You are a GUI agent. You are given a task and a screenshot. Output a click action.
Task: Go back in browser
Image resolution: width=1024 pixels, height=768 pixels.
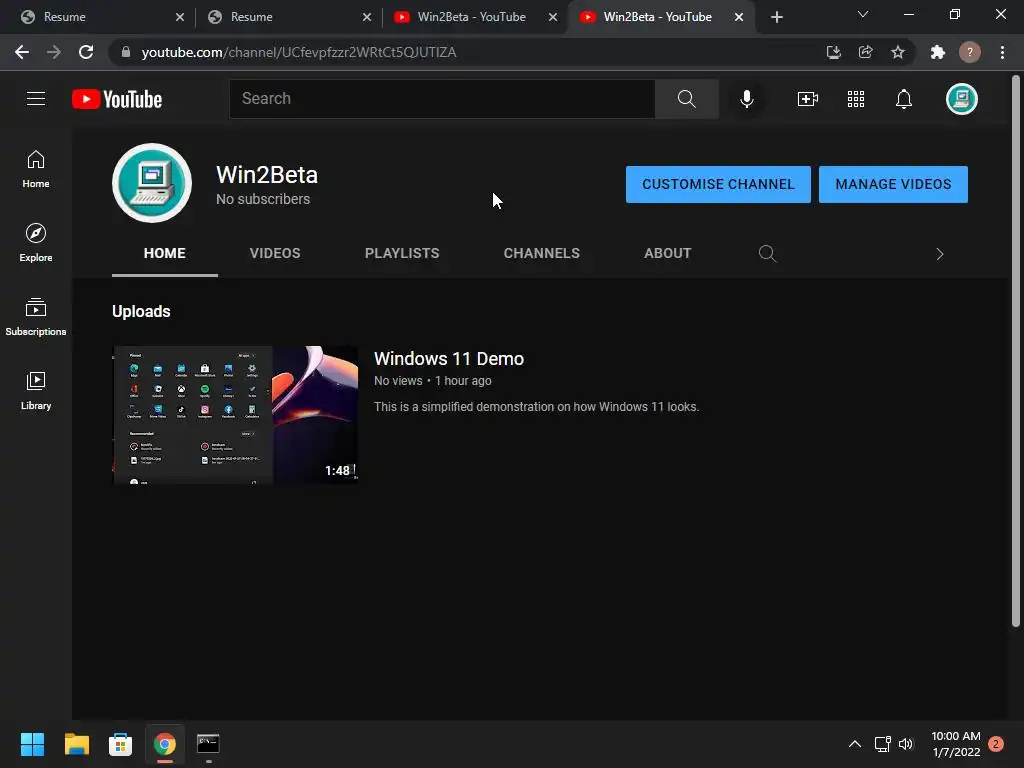[22, 52]
